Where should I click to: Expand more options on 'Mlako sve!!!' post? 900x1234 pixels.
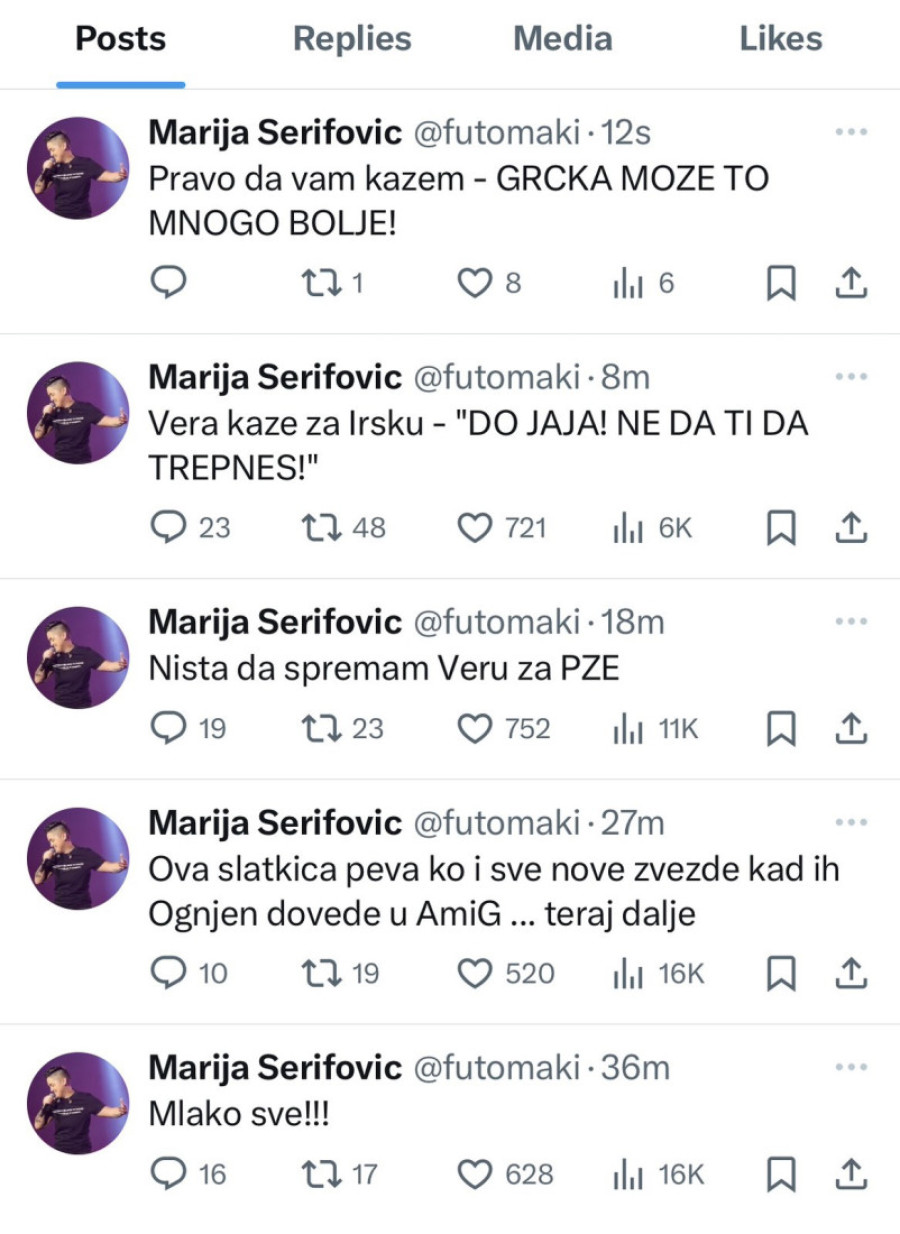tap(850, 1067)
